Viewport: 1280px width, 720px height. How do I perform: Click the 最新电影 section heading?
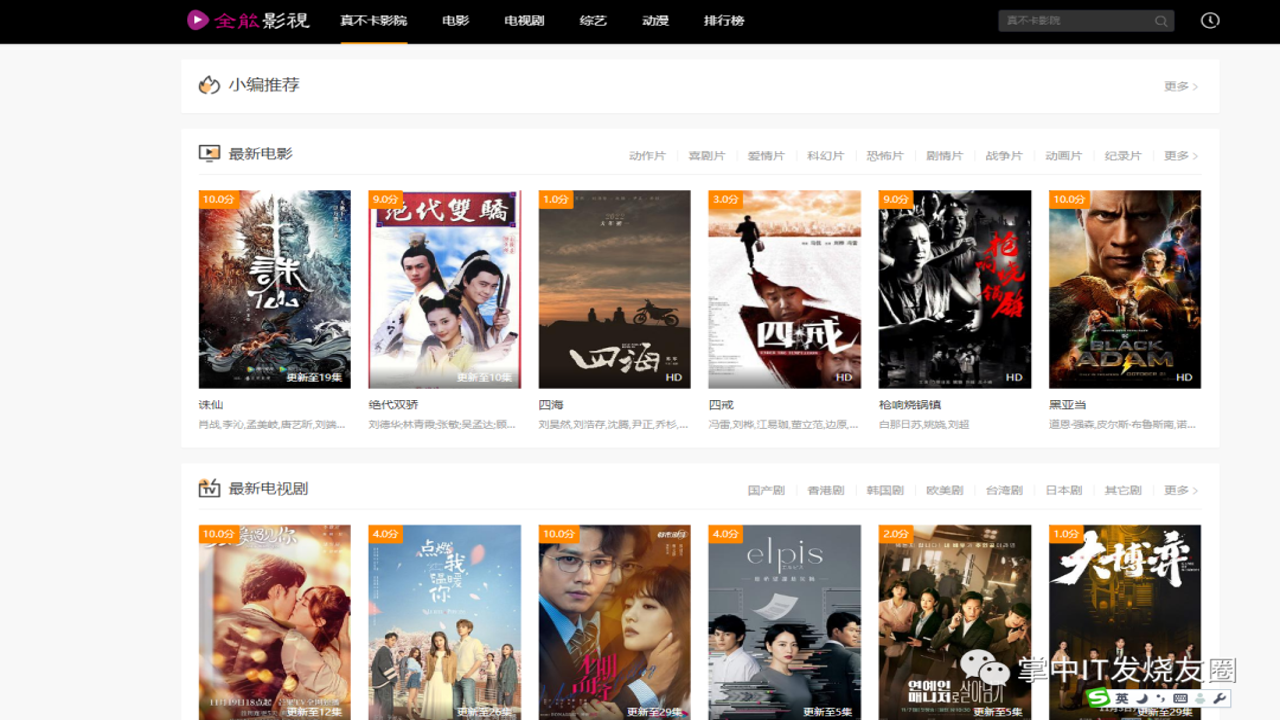click(x=261, y=154)
